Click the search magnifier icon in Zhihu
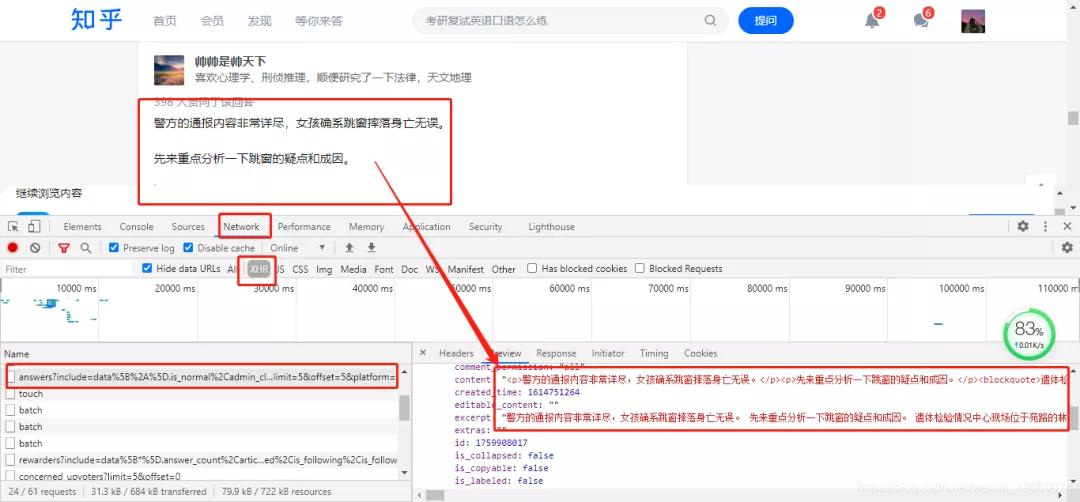Image resolution: width=1080 pixels, height=502 pixels. (x=710, y=21)
